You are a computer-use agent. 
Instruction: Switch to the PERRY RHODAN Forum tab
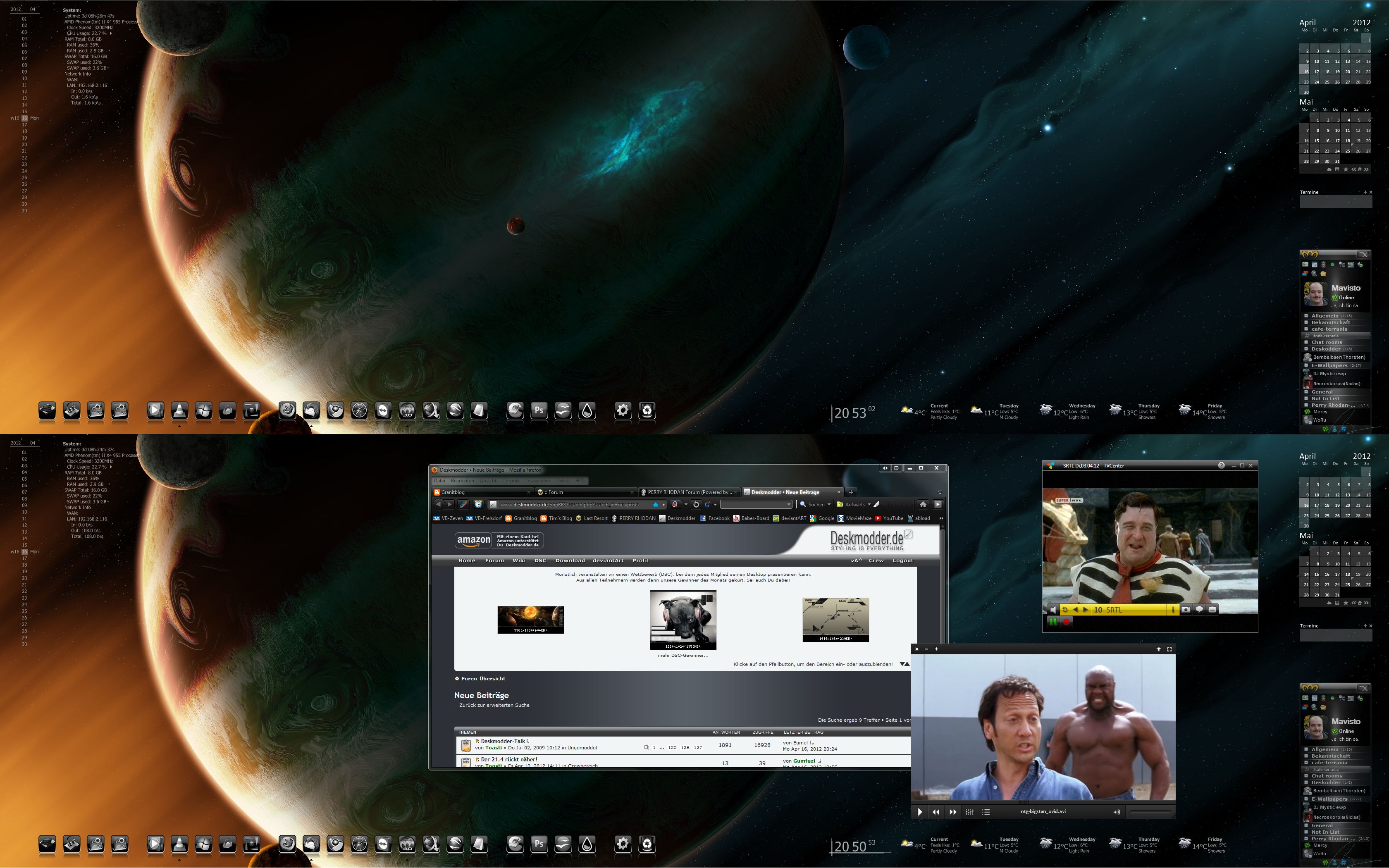690,492
